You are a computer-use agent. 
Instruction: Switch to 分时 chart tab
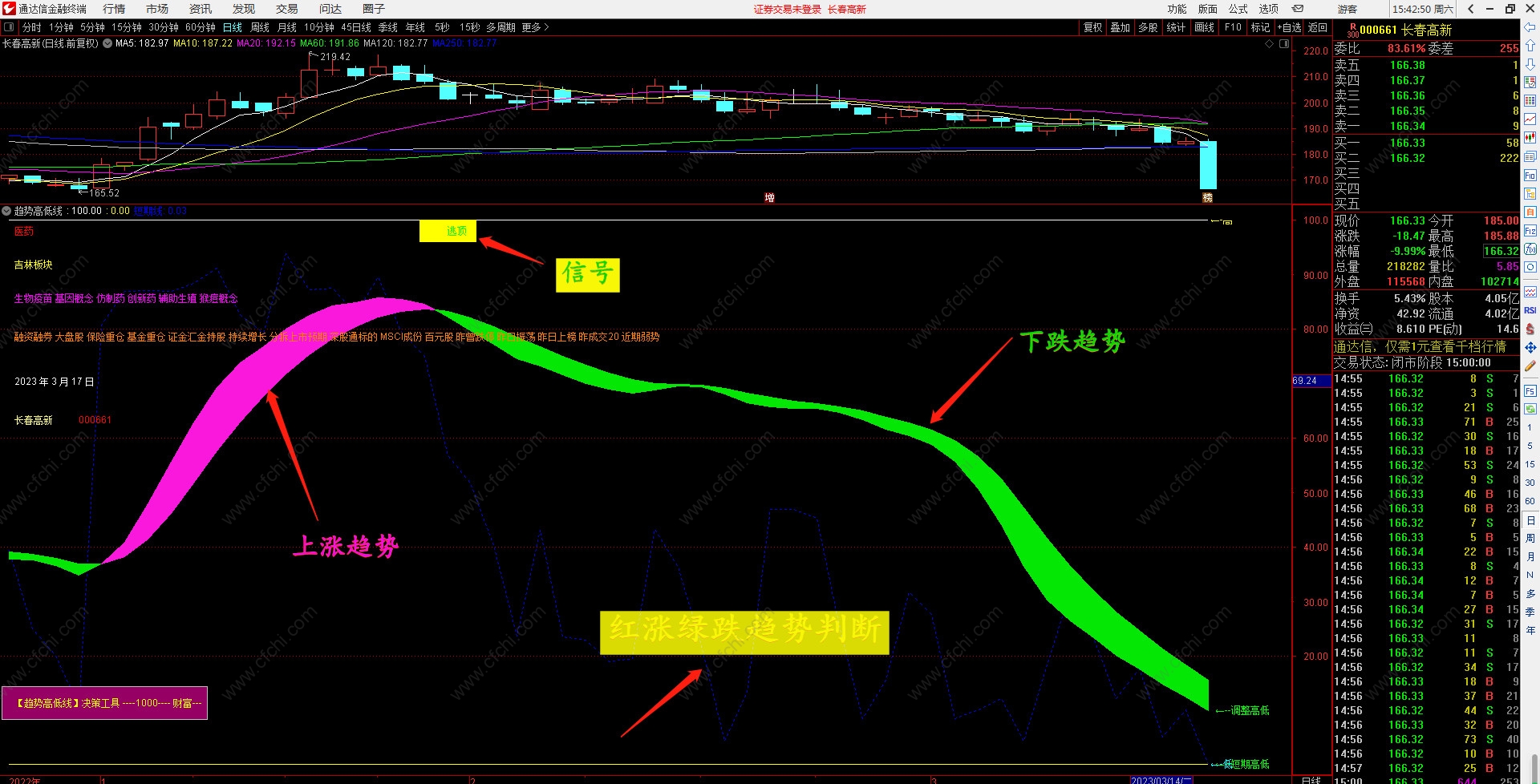[32, 27]
